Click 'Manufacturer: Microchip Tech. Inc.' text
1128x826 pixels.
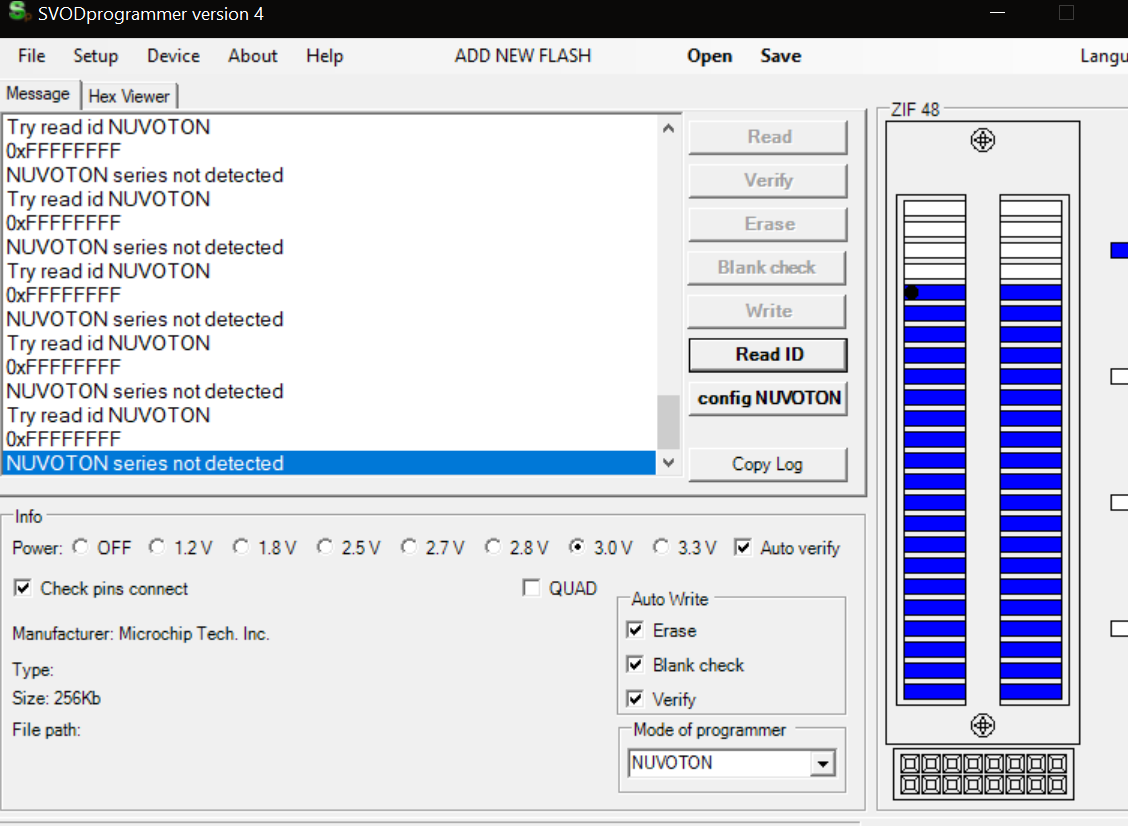[141, 634]
